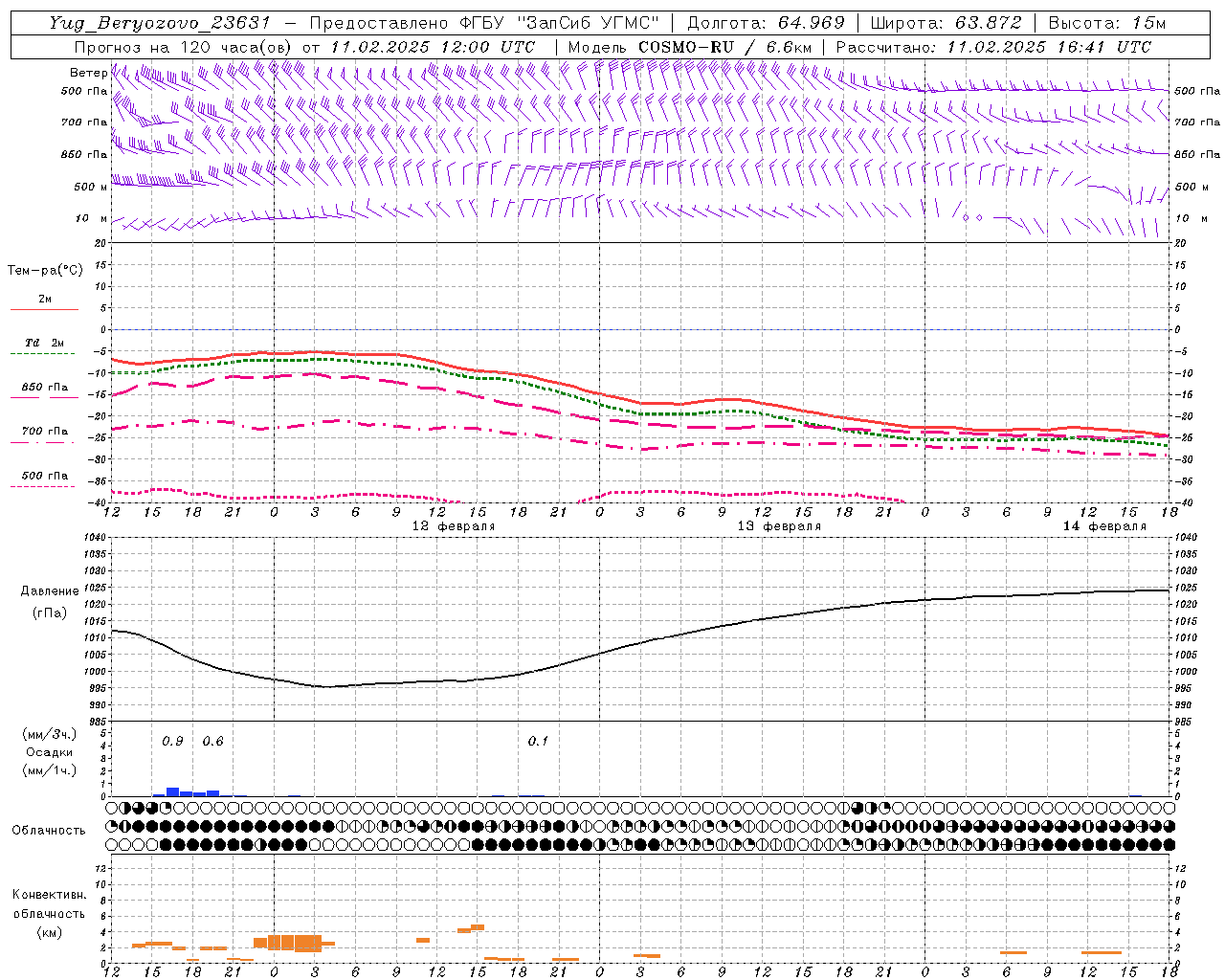Click the Осадки precipitation label
Viewport: 1225px width, 980px height.
(x=50, y=752)
